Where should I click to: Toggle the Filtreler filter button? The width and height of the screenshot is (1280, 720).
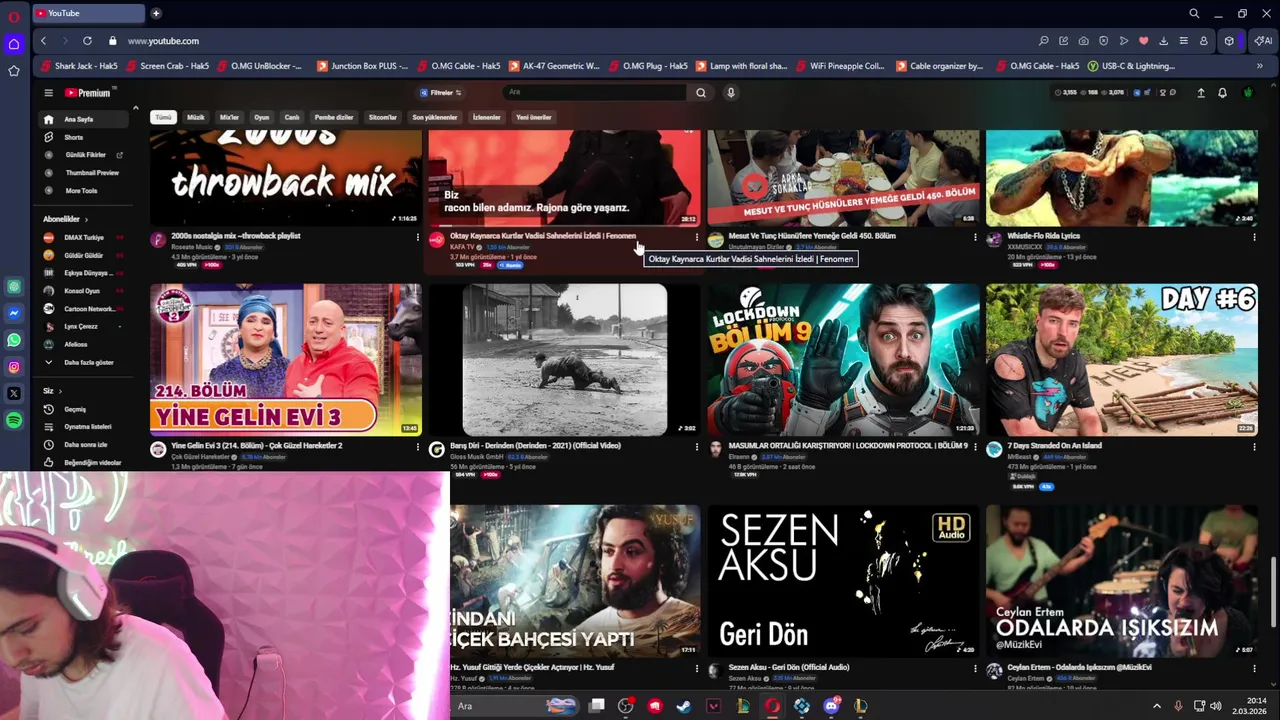click(441, 93)
